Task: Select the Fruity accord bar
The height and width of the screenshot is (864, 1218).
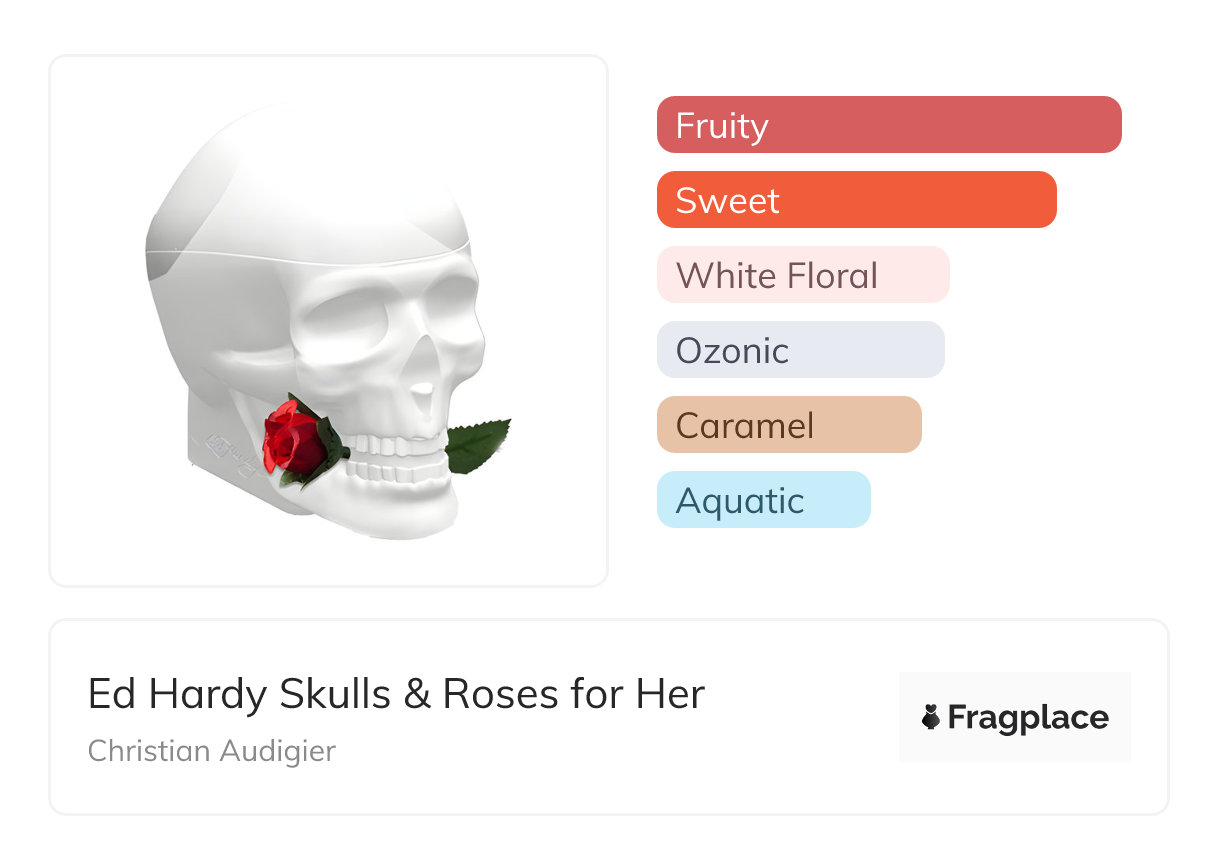Action: [x=888, y=125]
